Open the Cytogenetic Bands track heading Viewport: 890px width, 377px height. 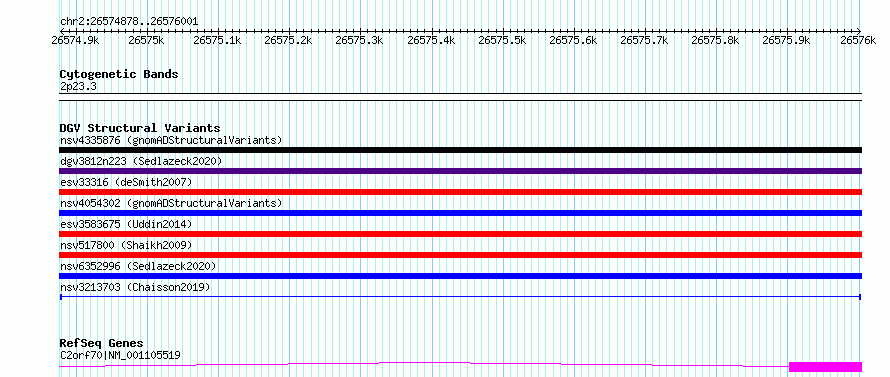[119, 74]
